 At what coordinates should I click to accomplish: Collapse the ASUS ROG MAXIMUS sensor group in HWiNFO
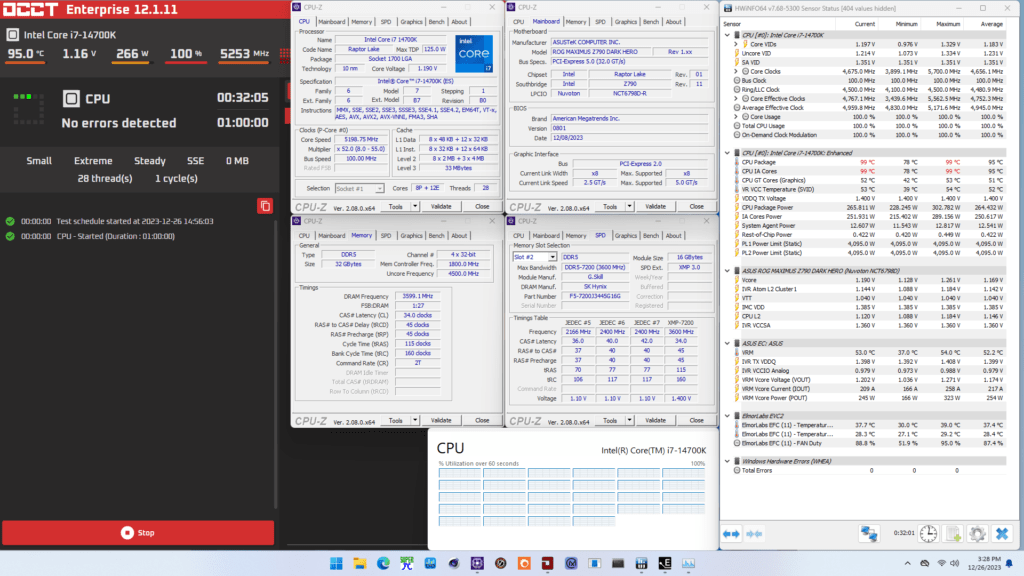[x=726, y=268]
